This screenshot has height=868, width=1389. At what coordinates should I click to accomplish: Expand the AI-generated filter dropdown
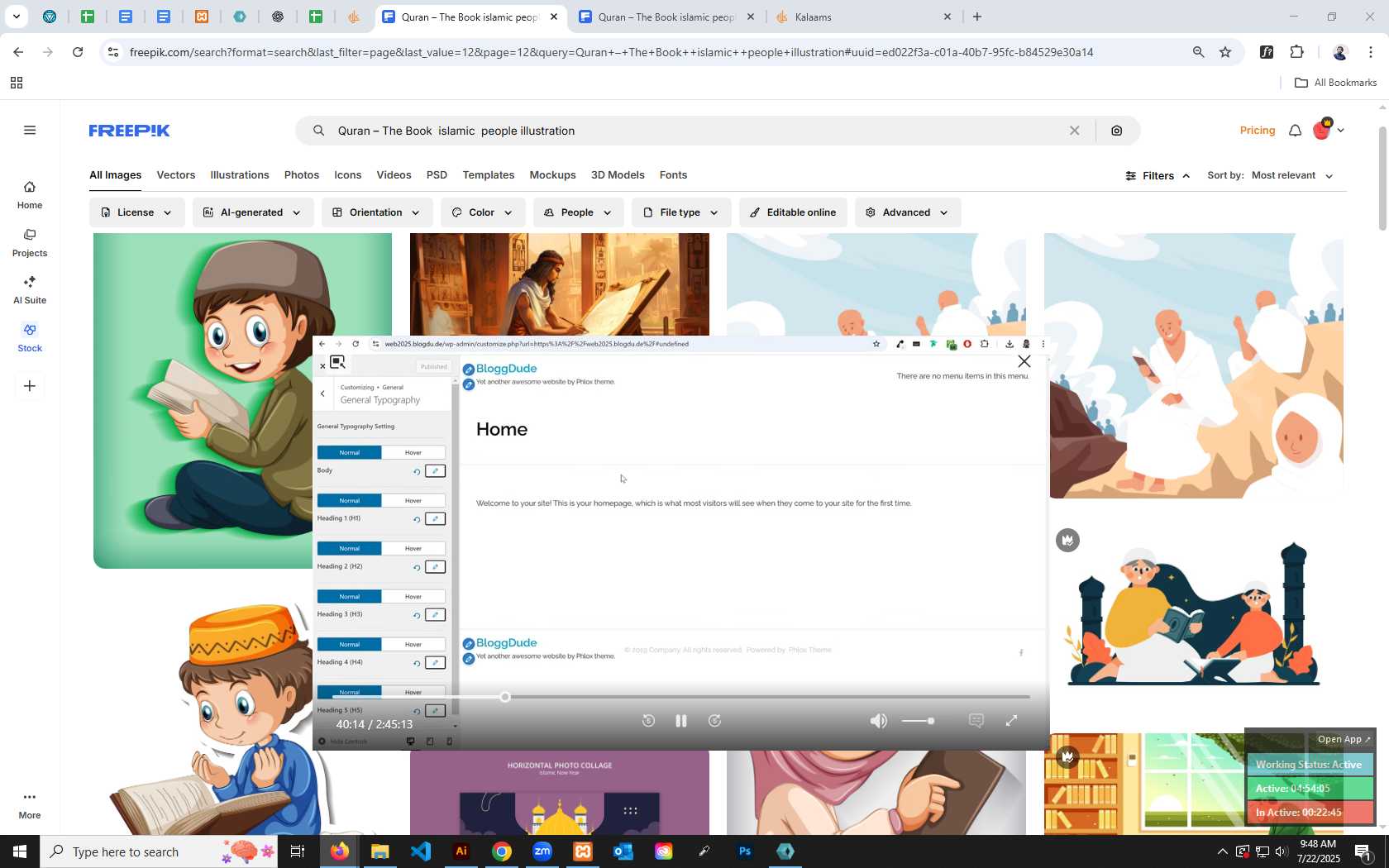(x=253, y=212)
